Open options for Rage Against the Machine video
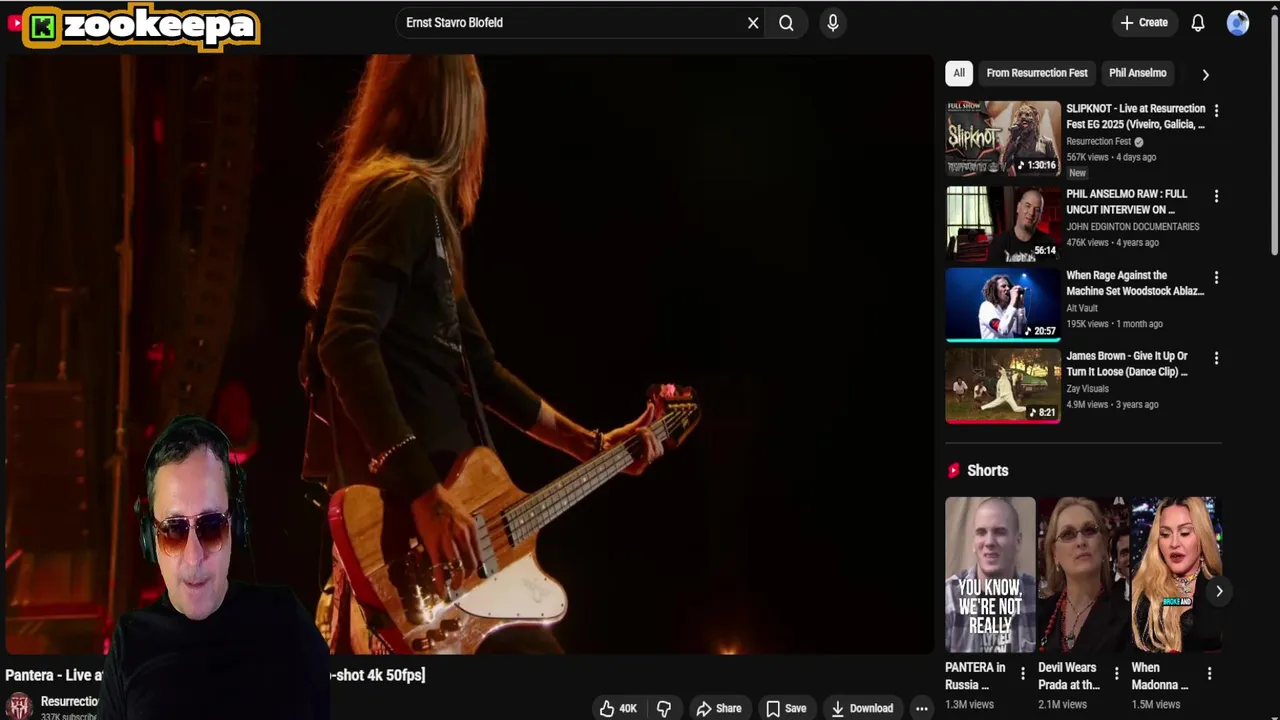Screen dimensions: 1280x720 pos(1216,277)
